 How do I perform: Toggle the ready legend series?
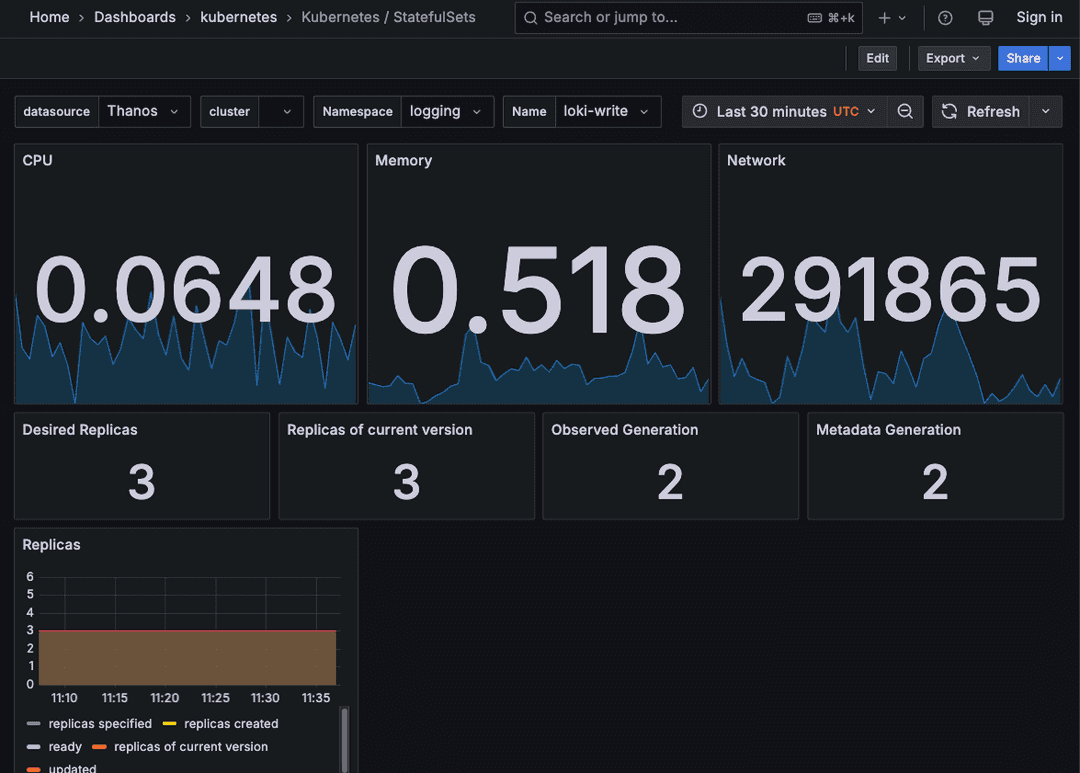[65, 747]
